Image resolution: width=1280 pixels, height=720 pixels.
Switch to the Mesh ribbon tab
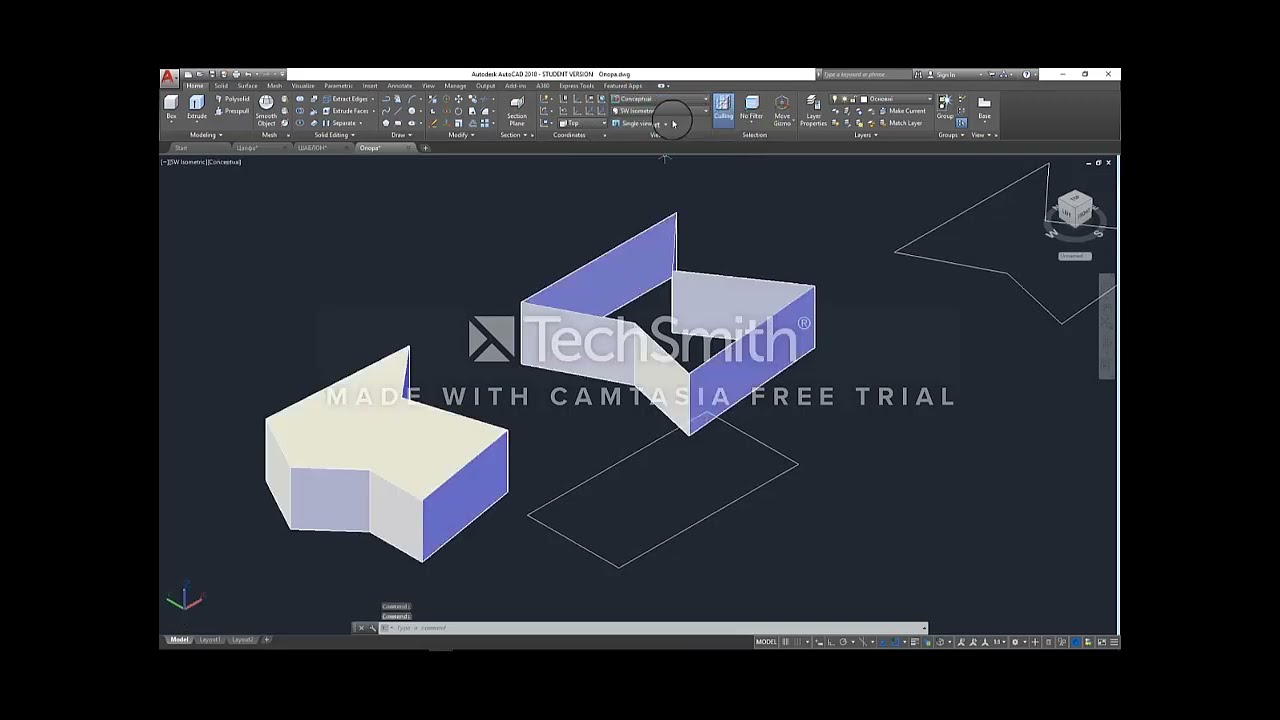(x=274, y=86)
